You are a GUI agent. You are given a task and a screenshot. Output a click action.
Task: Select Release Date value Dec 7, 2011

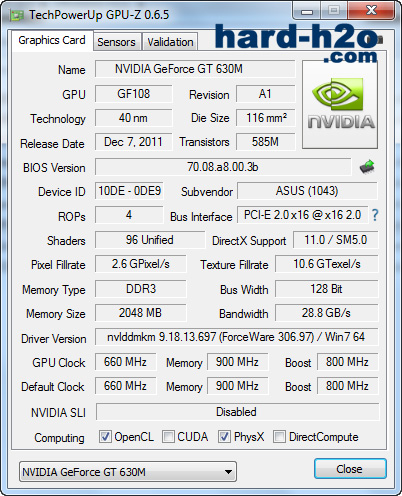(x=134, y=142)
